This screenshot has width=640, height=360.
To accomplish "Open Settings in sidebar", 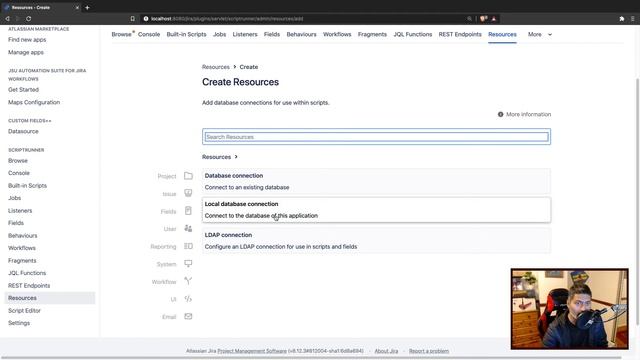I will tap(19, 323).
